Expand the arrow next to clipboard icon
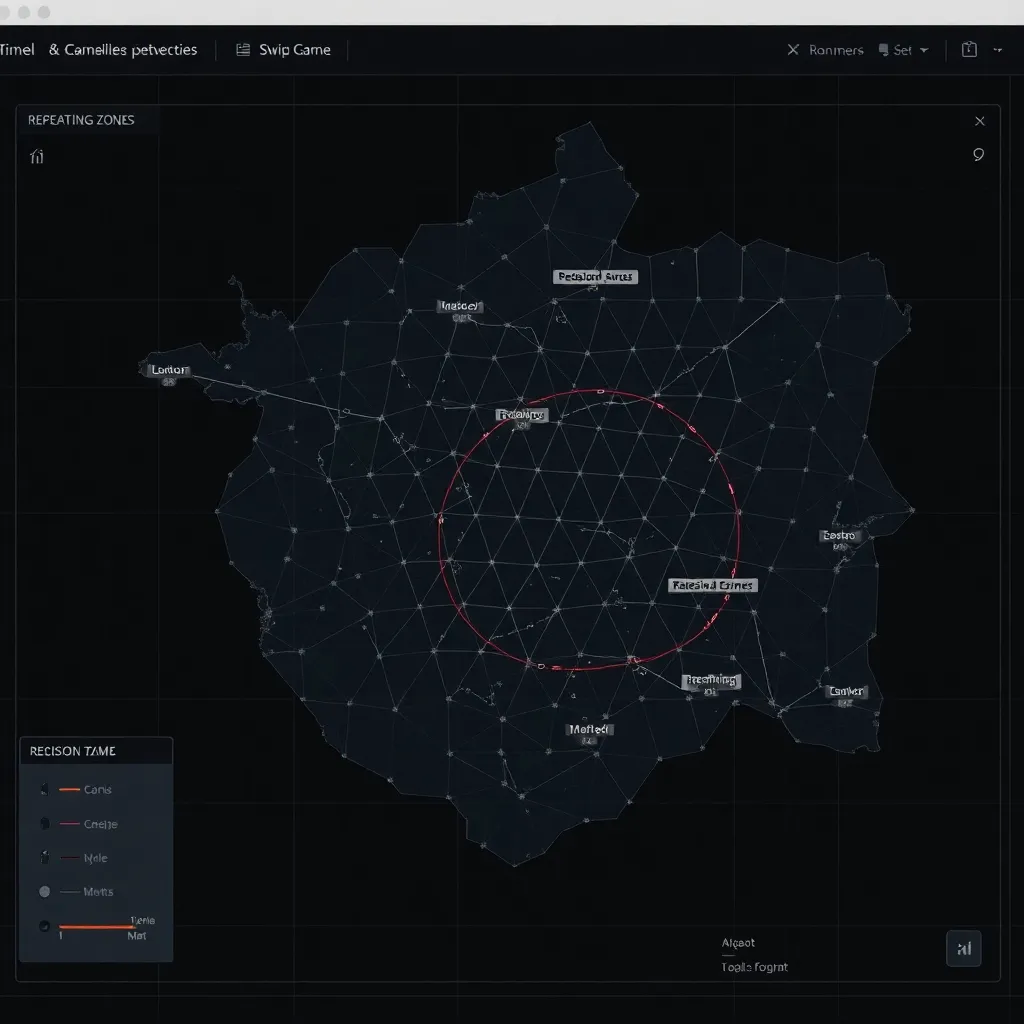This screenshot has height=1024, width=1024. [999, 50]
